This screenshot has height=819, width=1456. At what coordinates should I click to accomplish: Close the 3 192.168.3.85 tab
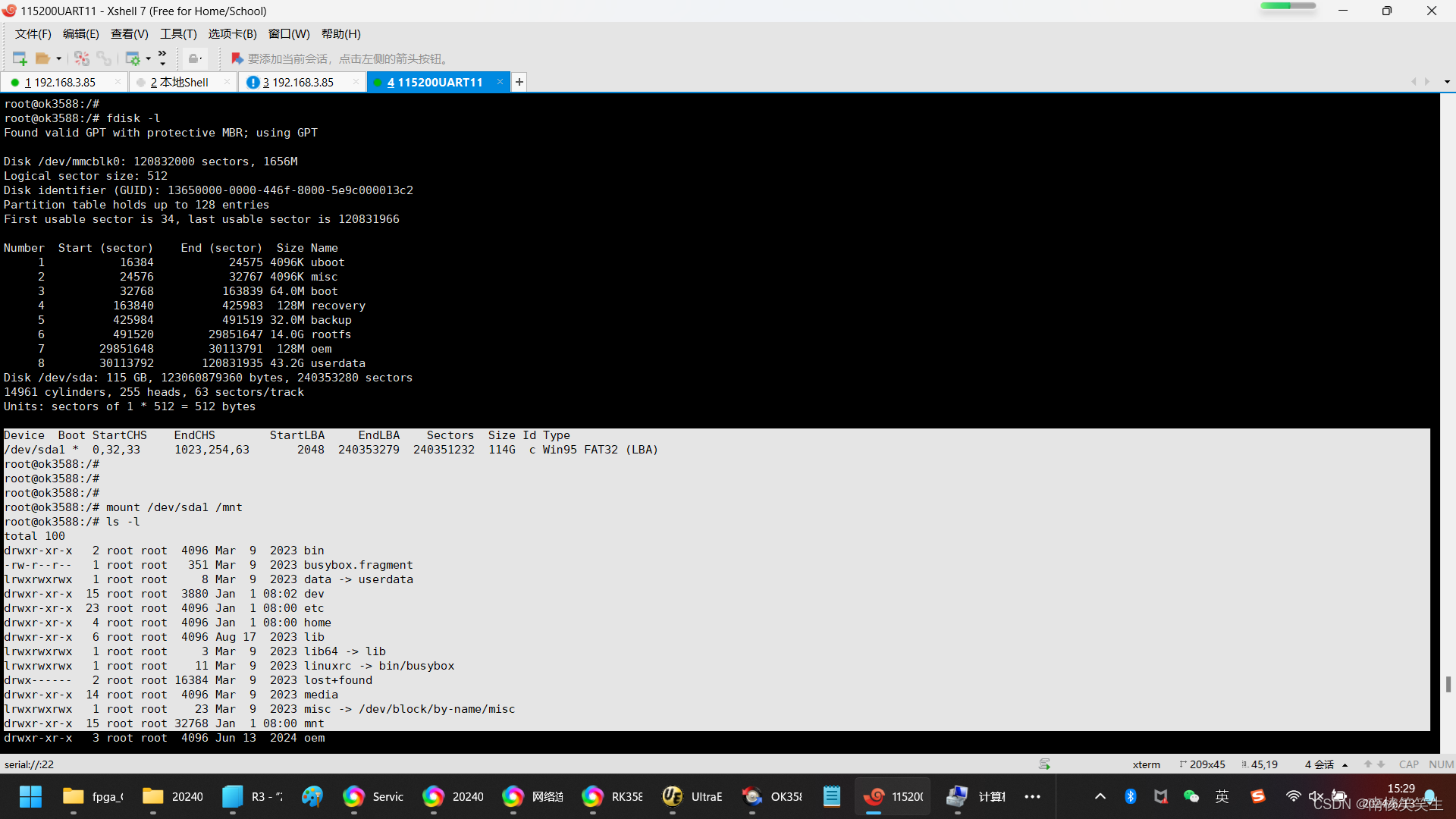[x=356, y=82]
